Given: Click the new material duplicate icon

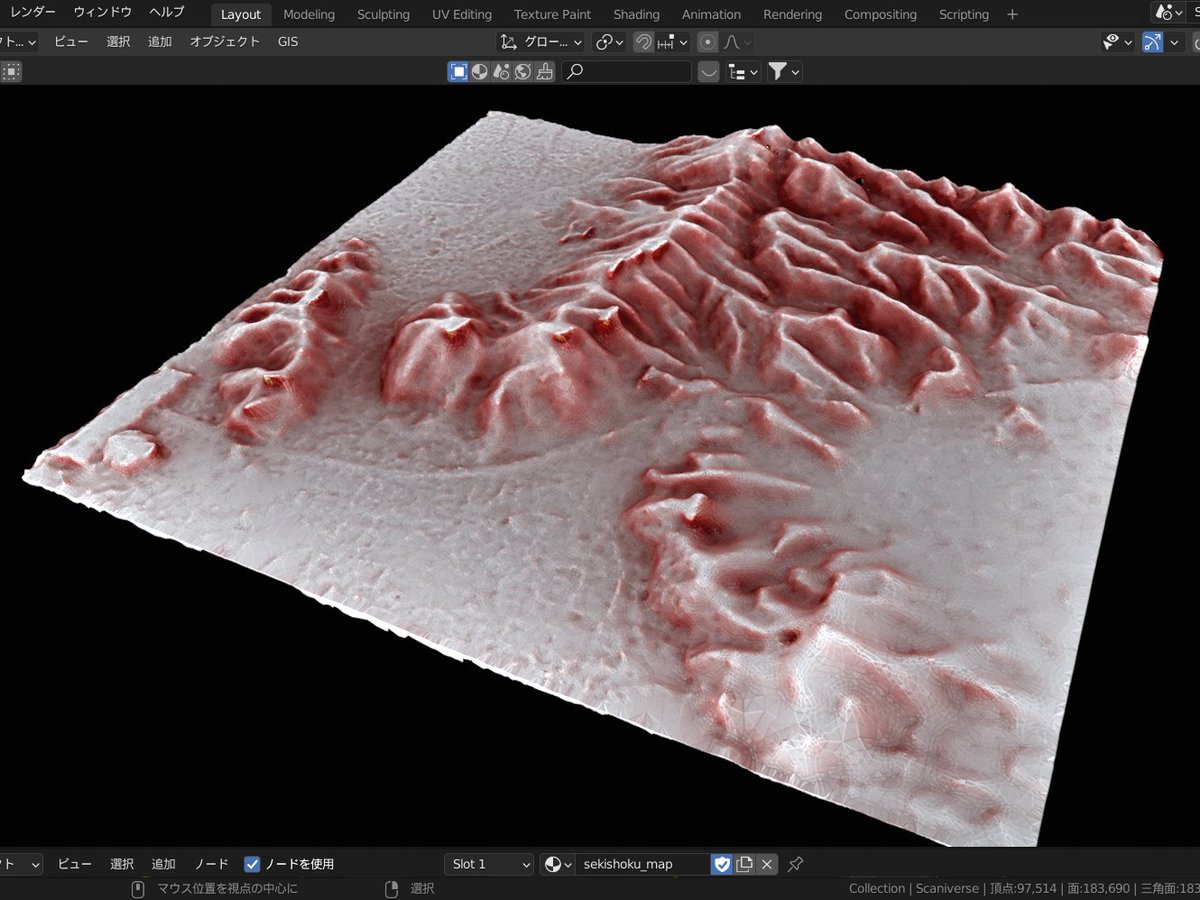Looking at the screenshot, I should click(x=744, y=864).
